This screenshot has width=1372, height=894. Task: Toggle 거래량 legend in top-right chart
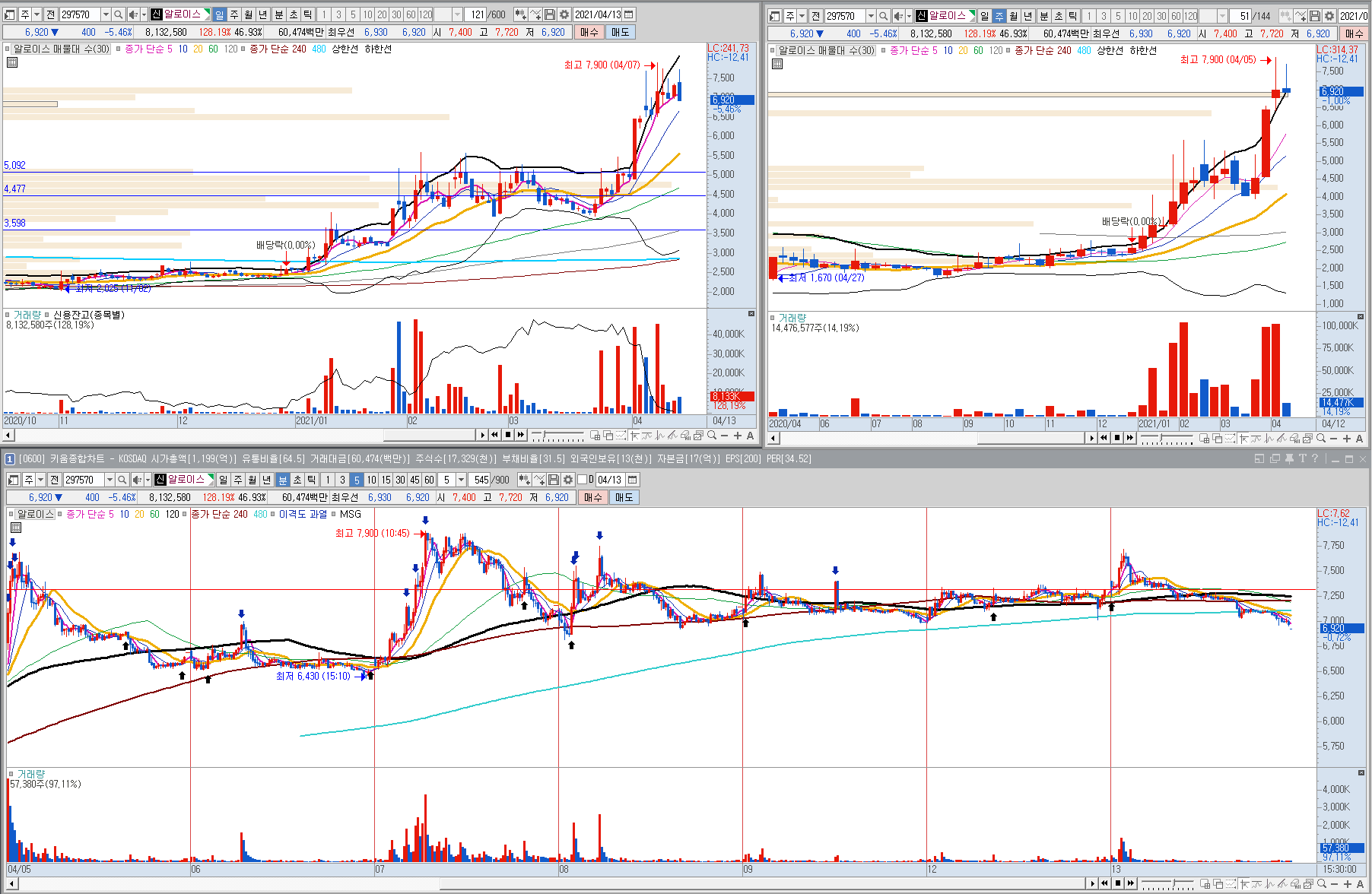[x=792, y=318]
